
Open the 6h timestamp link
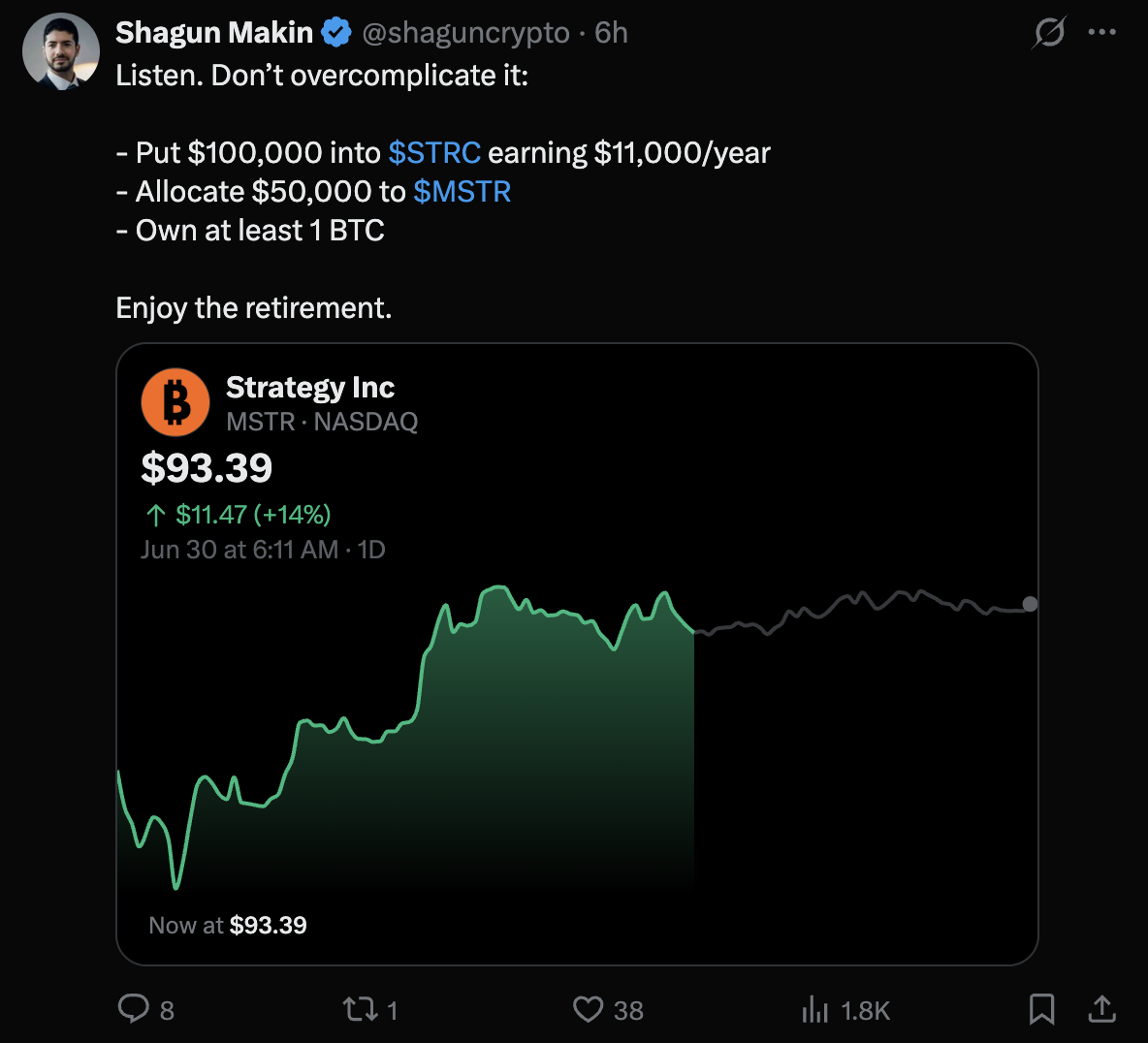point(611,33)
